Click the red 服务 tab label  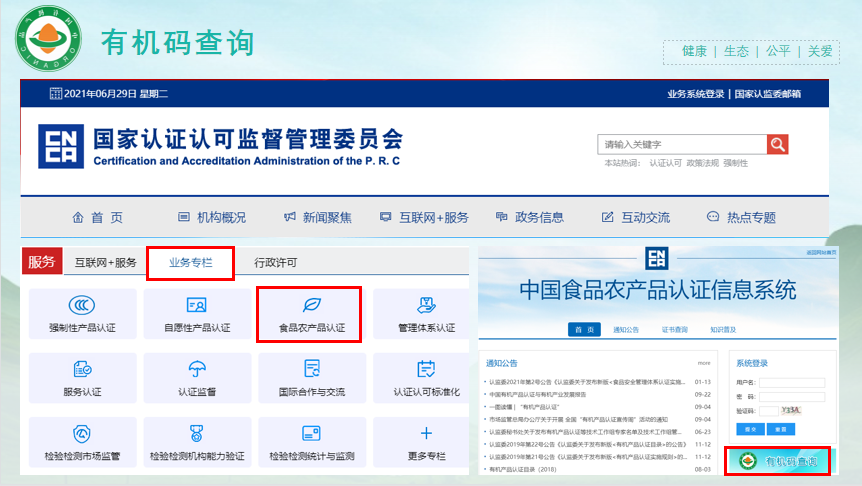point(42,261)
